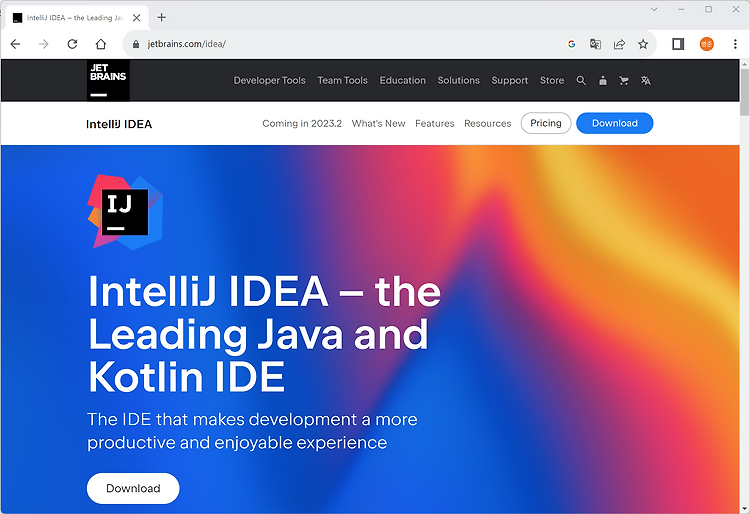Click the scrollbar up arrow
The width and height of the screenshot is (750, 514).
coord(745,64)
